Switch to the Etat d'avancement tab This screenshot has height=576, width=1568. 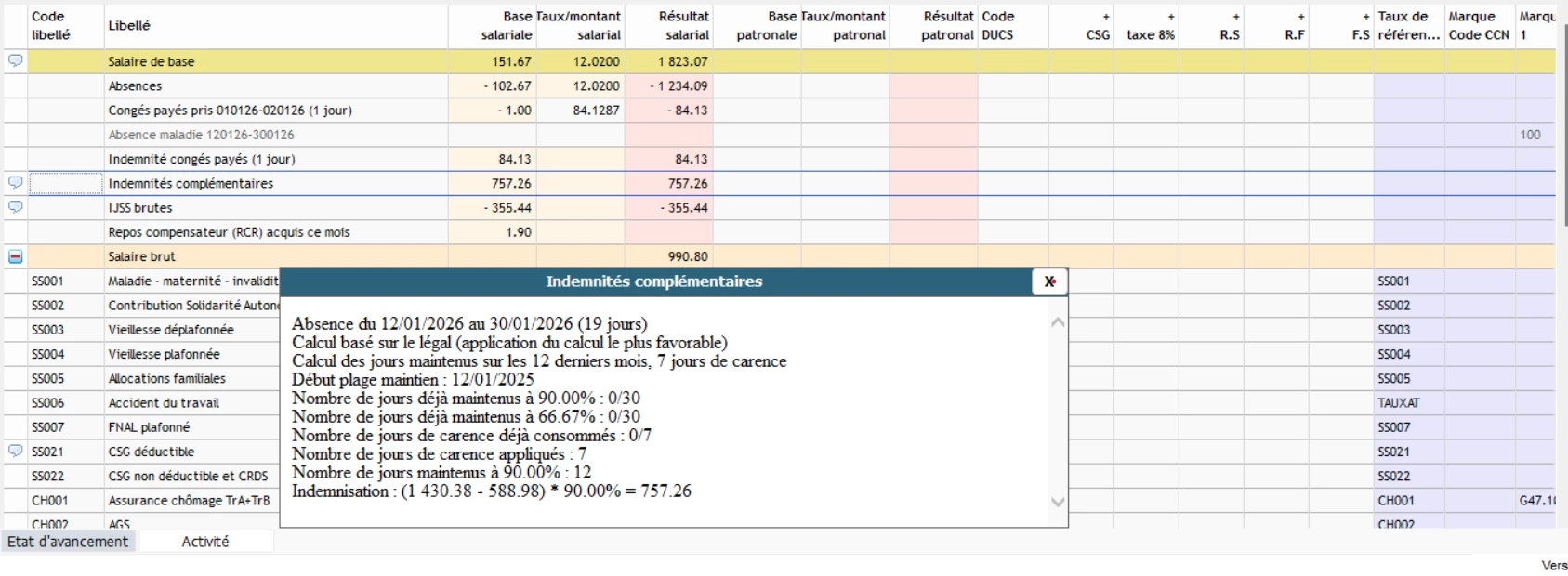[x=68, y=542]
